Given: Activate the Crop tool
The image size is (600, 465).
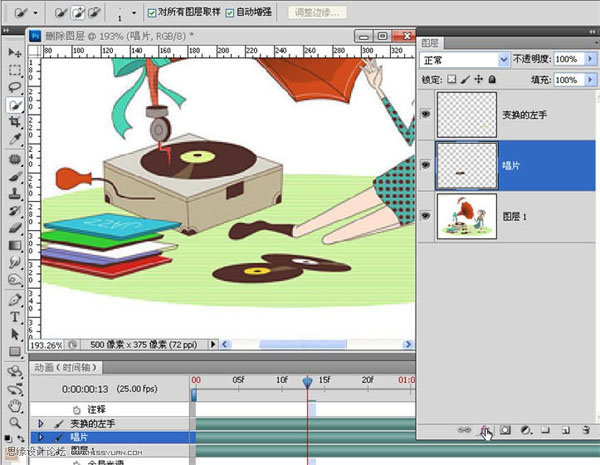Looking at the screenshot, I should pyautogui.click(x=15, y=123).
